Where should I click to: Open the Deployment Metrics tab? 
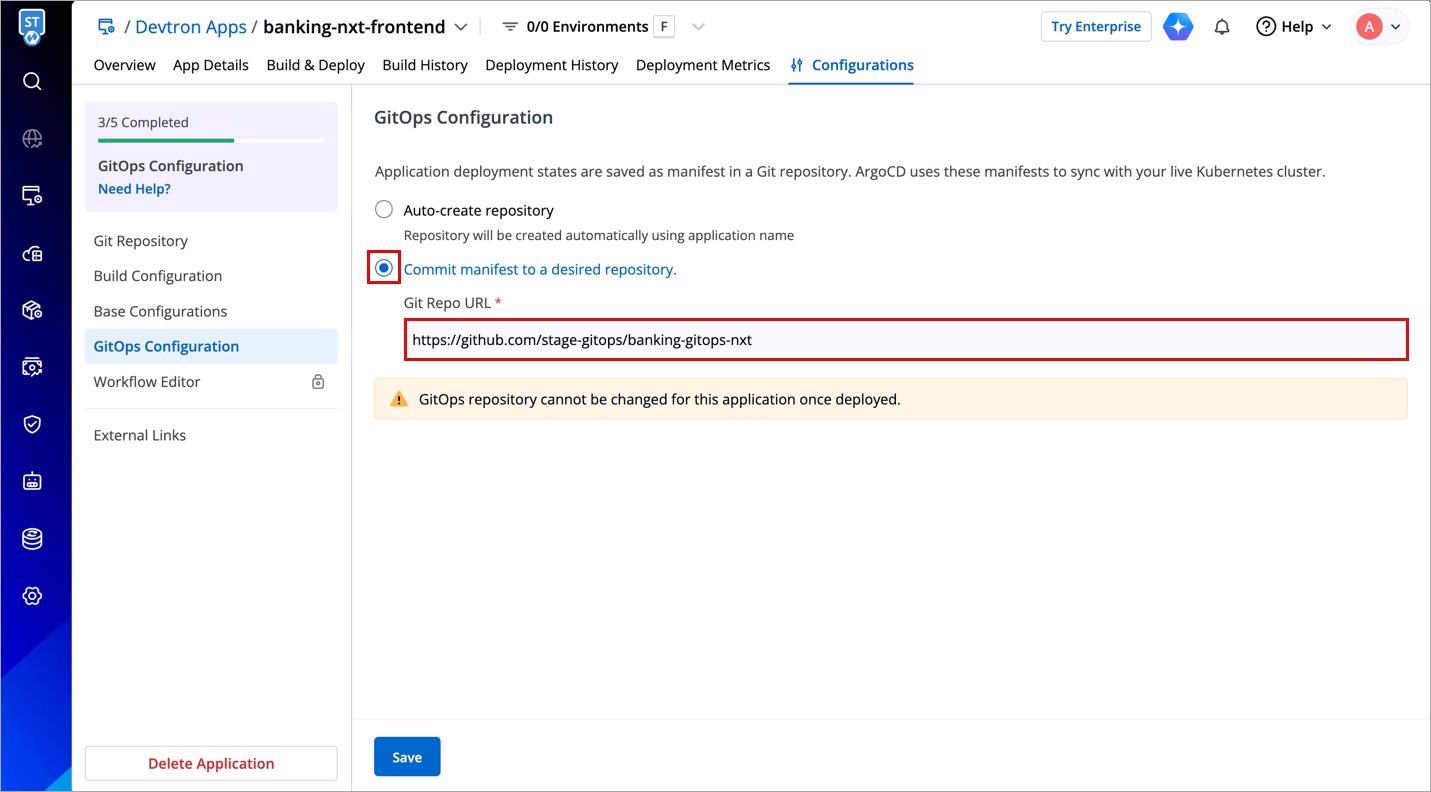703,65
